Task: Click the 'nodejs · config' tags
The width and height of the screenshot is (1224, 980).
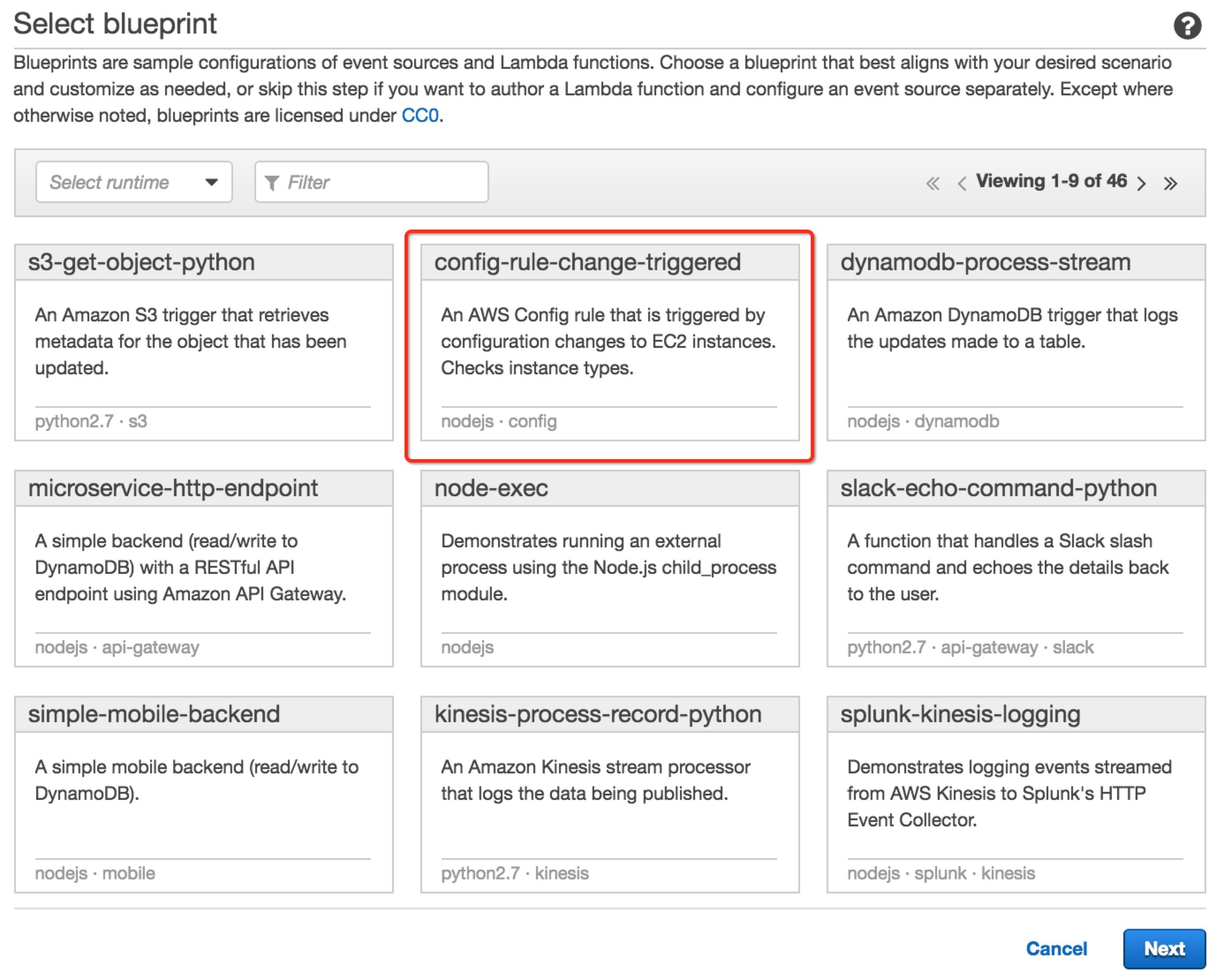Action: 499,422
